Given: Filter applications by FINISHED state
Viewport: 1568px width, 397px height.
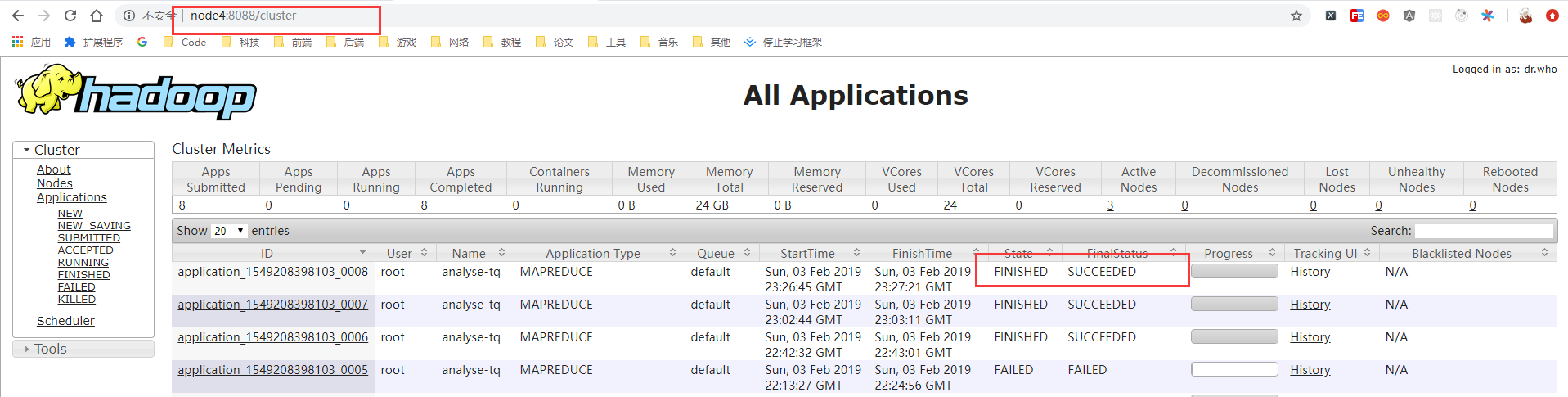Looking at the screenshot, I should pos(84,274).
